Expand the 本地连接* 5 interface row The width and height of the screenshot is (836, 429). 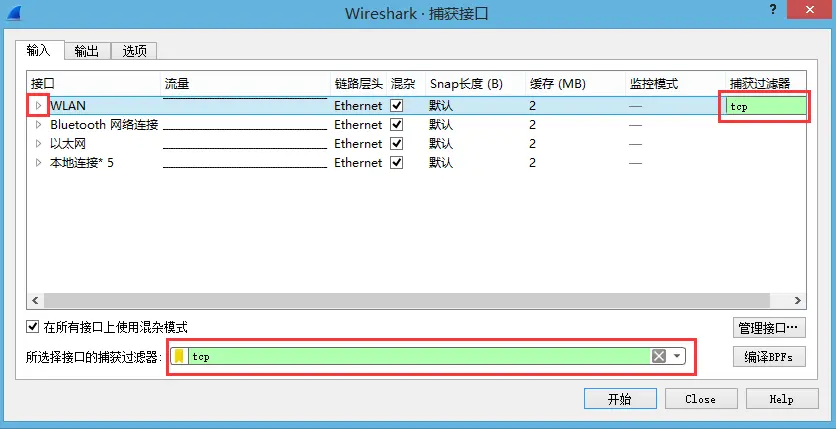(38, 163)
